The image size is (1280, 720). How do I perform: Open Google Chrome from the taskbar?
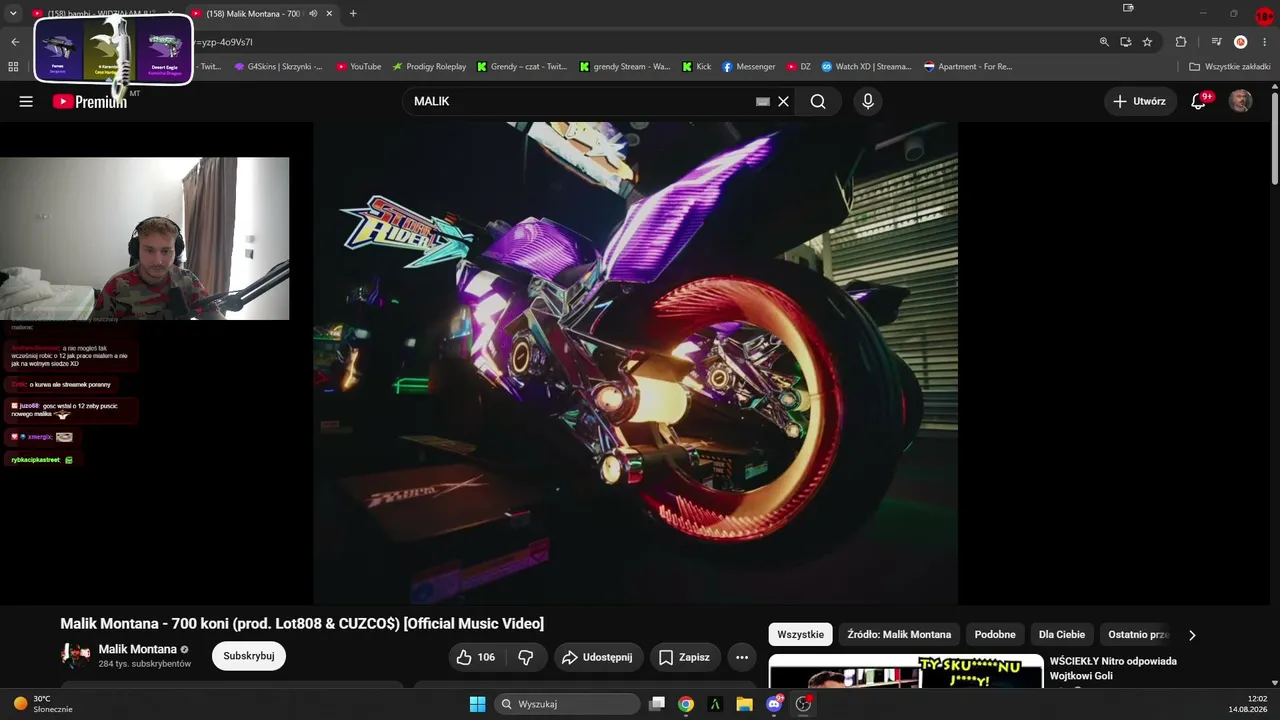click(686, 704)
